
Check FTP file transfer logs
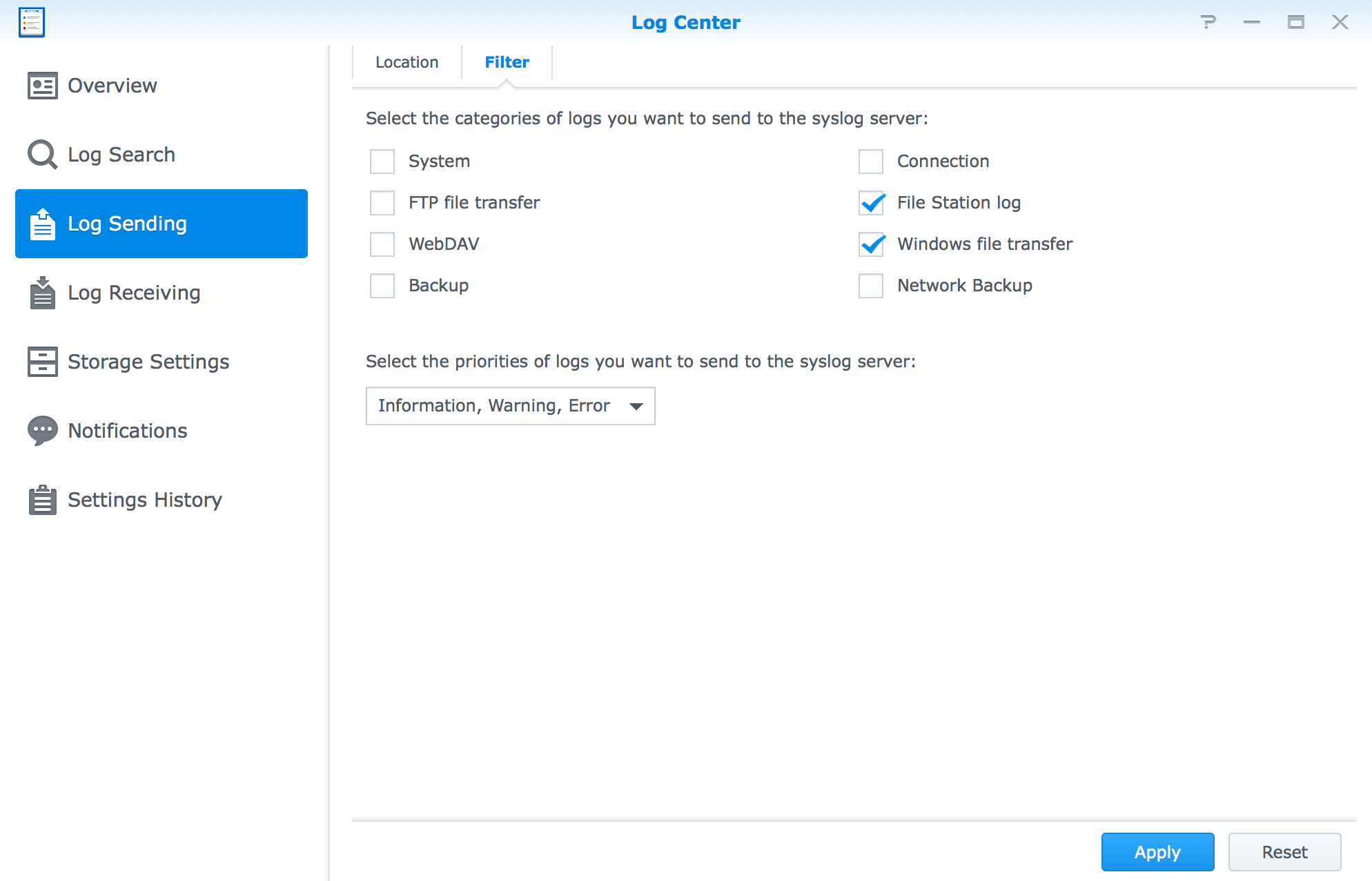382,202
